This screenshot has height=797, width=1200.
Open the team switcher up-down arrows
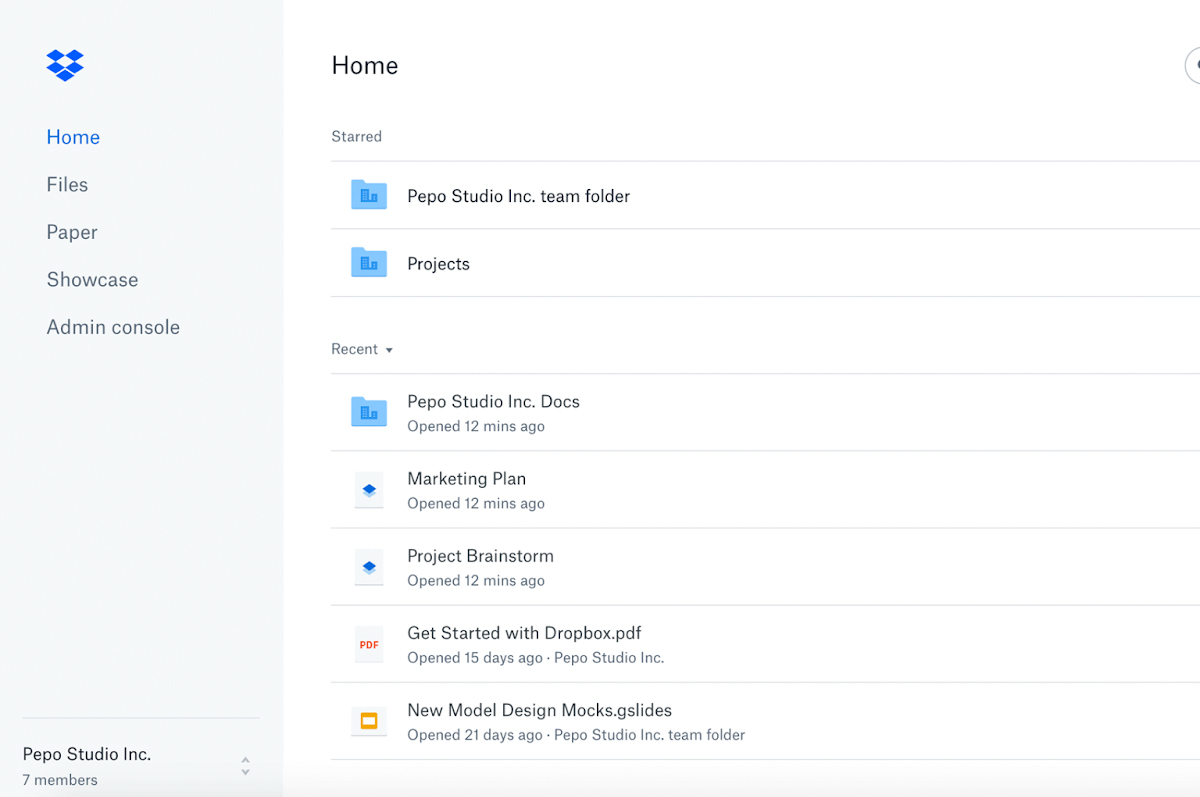[245, 766]
